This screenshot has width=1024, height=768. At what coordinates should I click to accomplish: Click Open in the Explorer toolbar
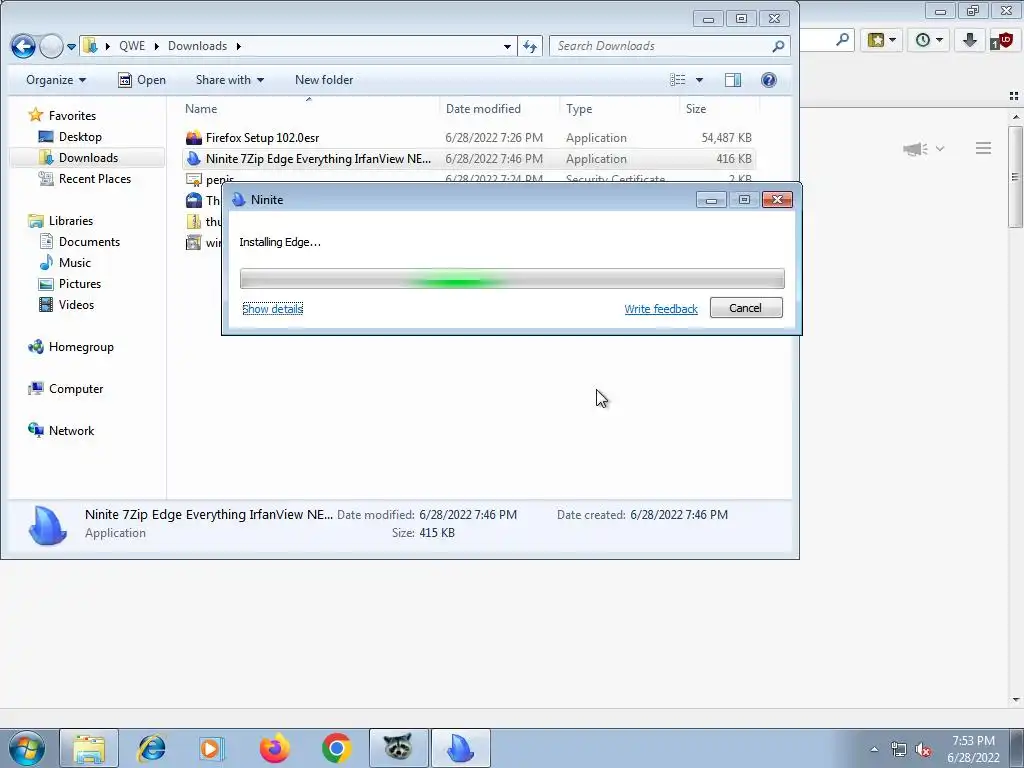(x=142, y=80)
